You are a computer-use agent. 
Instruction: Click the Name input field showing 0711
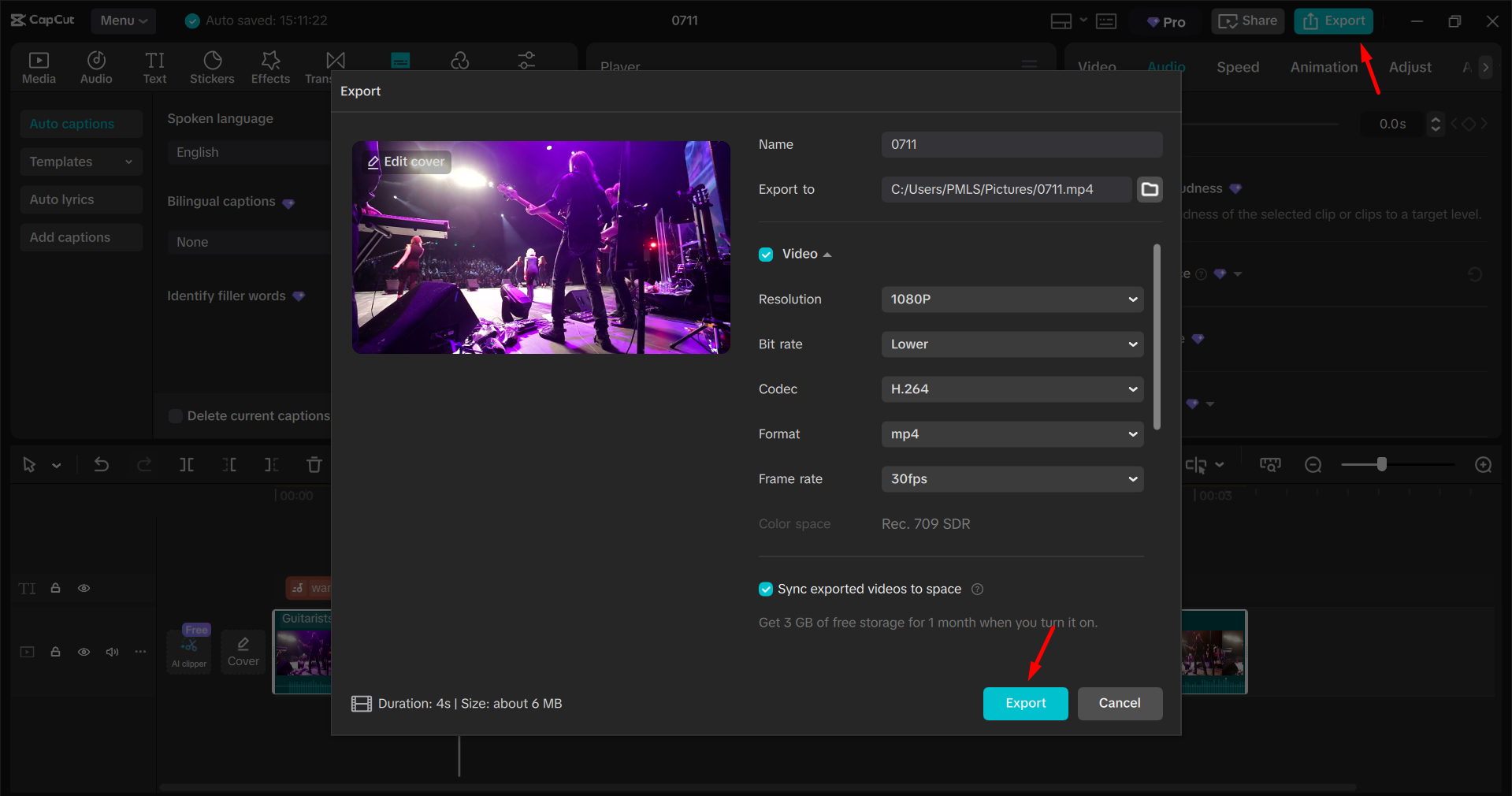pyautogui.click(x=1020, y=144)
